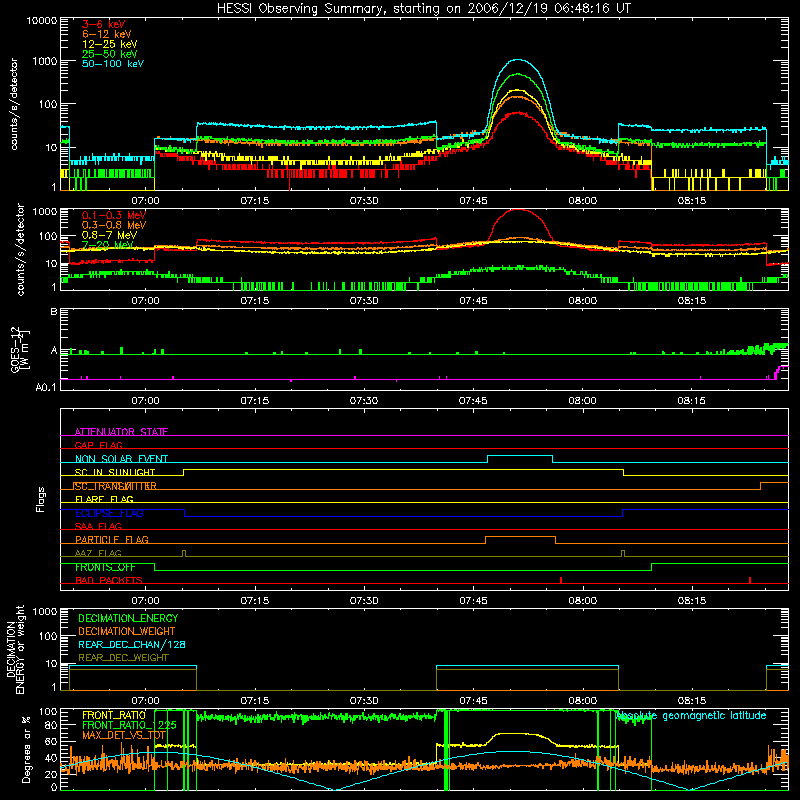Select the 'SAA_FLAG' flag label
The width and height of the screenshot is (800, 800).
point(98,526)
